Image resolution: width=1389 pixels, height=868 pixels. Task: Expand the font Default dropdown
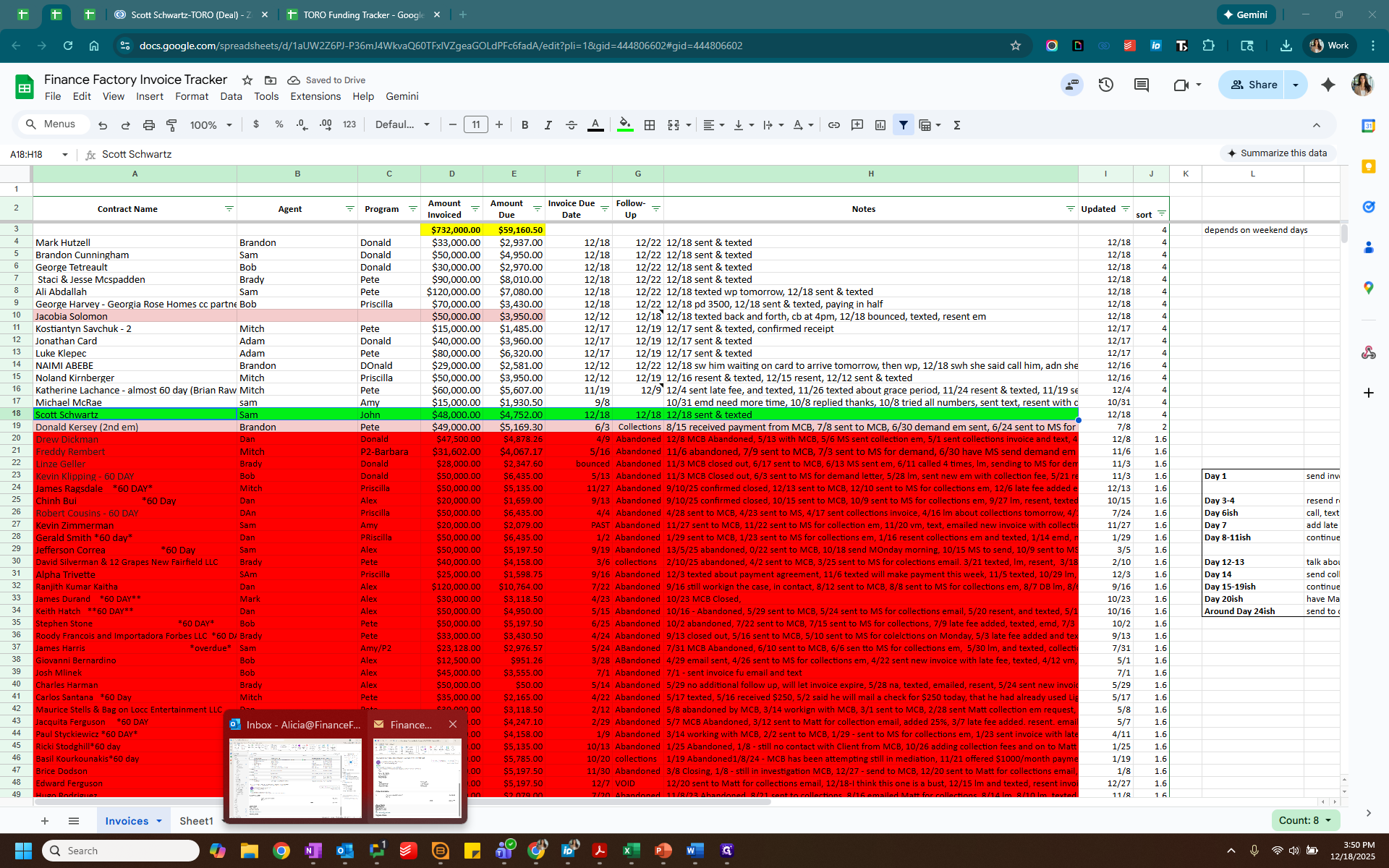pyautogui.click(x=402, y=125)
